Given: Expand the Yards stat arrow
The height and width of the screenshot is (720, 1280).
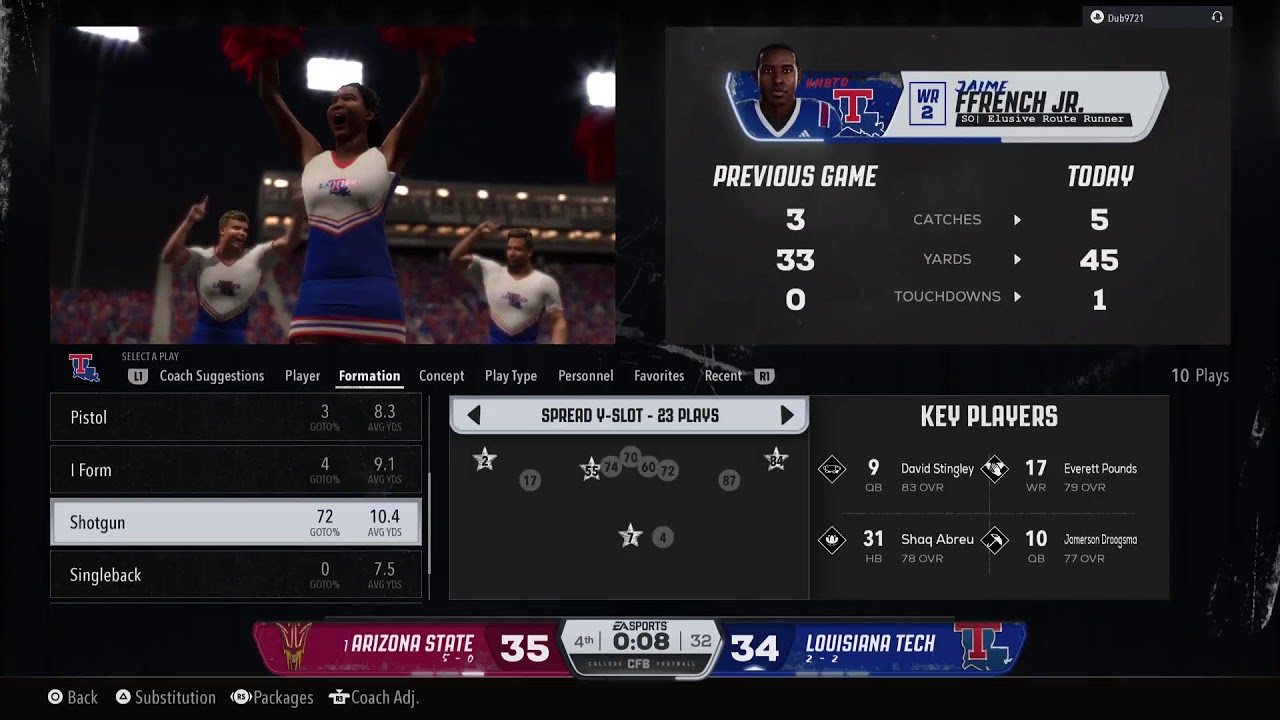Looking at the screenshot, I should (x=1017, y=260).
